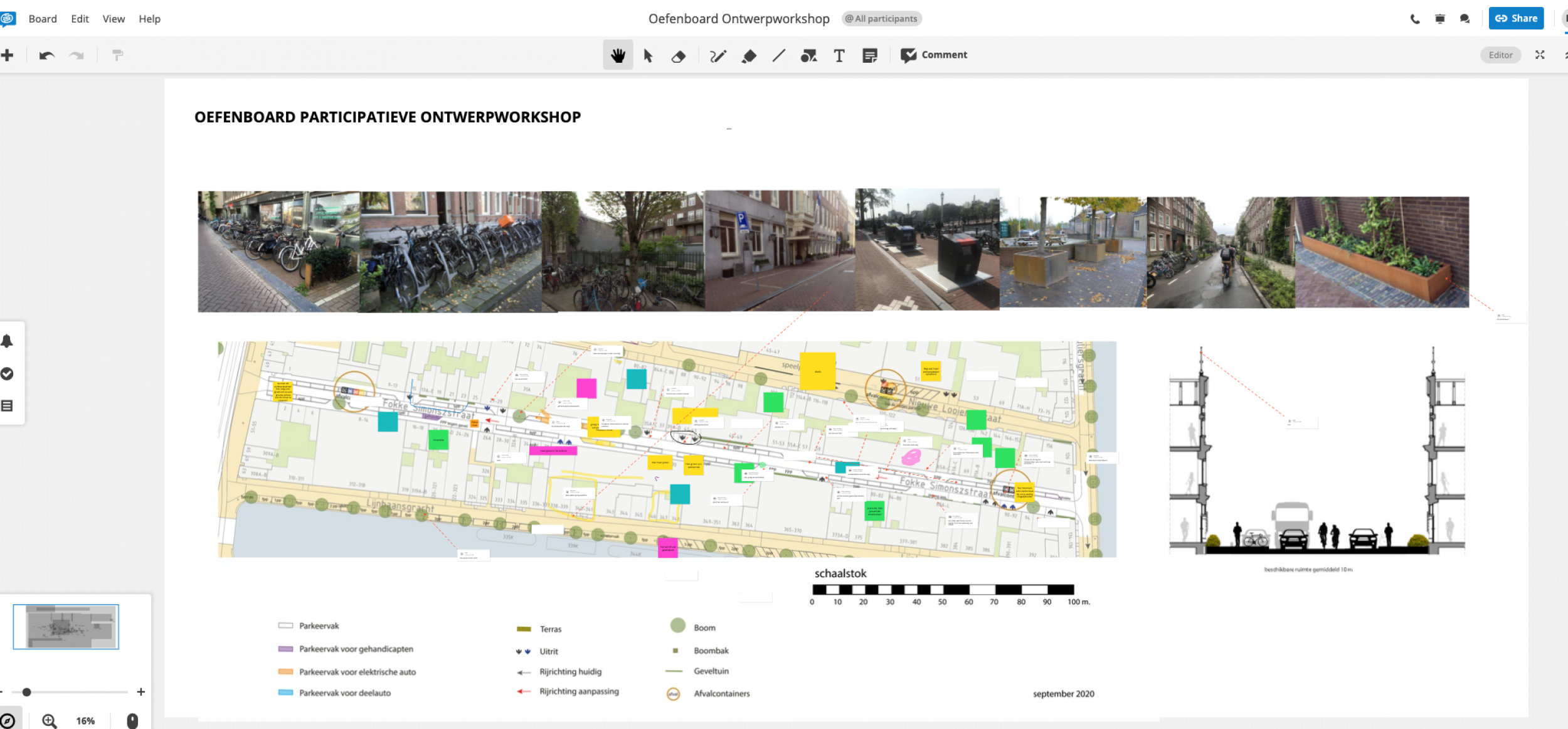Click the Afvalcontainers legend entry
1568x729 pixels.
tap(708, 694)
